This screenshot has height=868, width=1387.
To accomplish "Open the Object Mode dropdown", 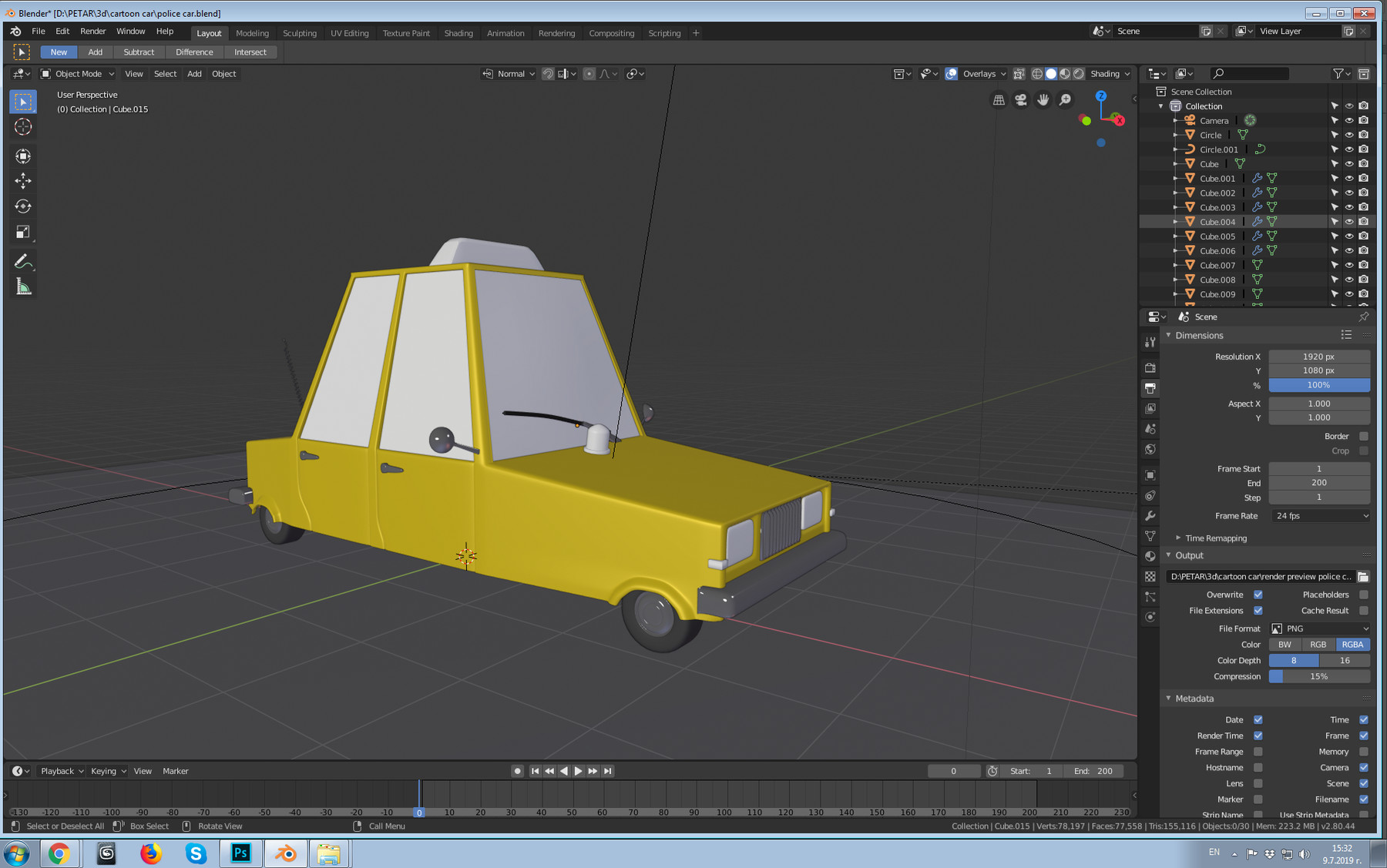I will click(78, 74).
